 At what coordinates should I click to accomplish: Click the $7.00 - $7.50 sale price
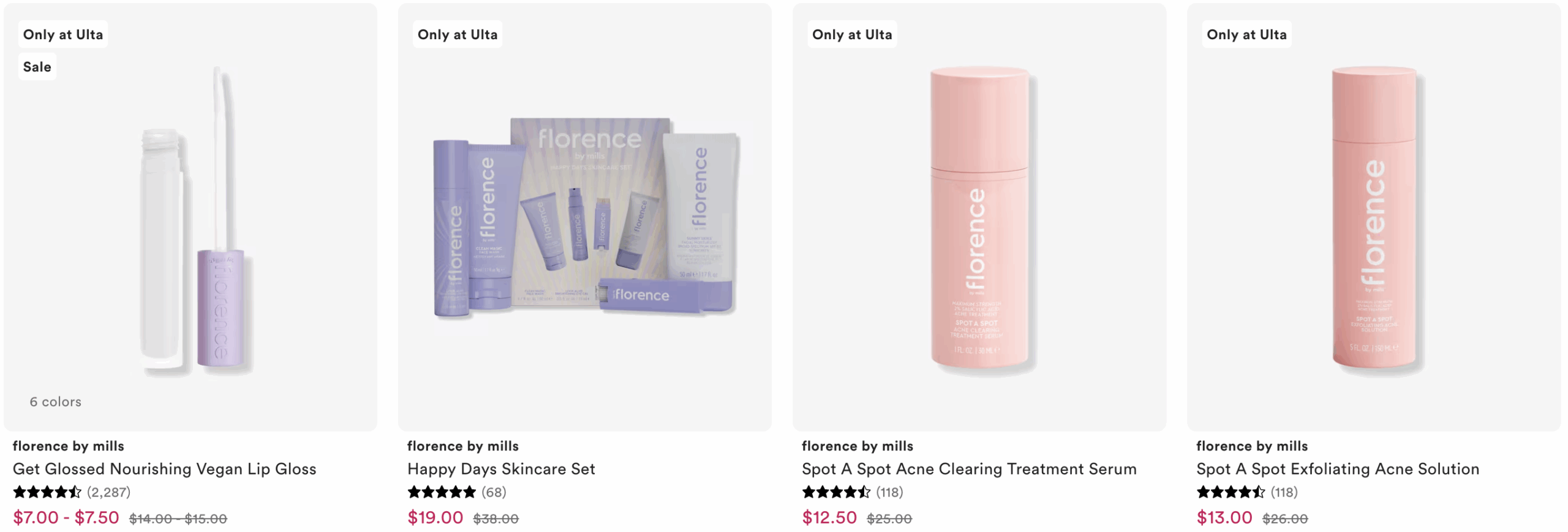tap(66, 518)
